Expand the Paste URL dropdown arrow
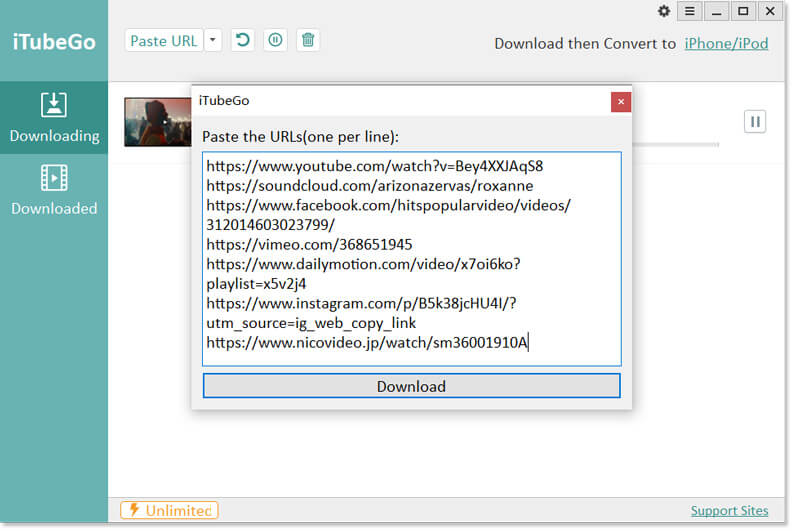Viewport: 800px width, 531px height. pyautogui.click(x=213, y=41)
